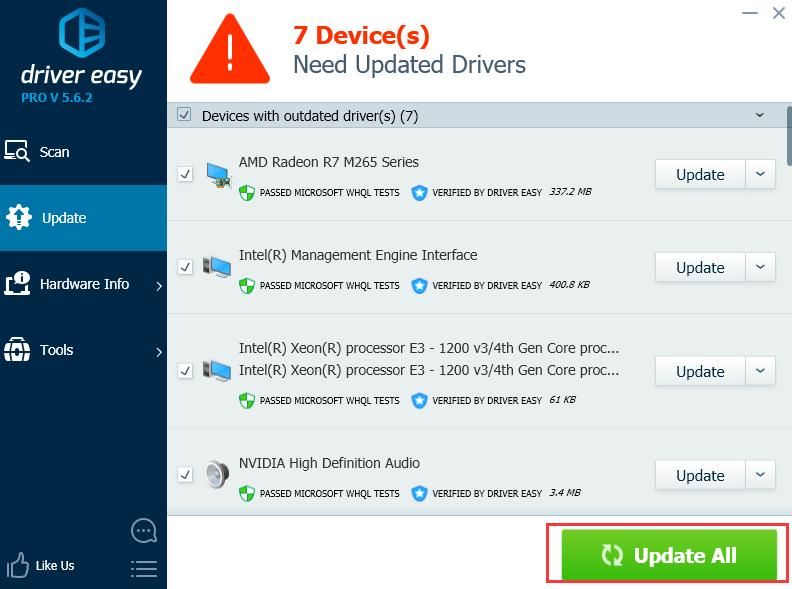Update the AMD Radeon R7 M265 driver
Image resolution: width=792 pixels, height=589 pixels.
pyautogui.click(x=700, y=174)
